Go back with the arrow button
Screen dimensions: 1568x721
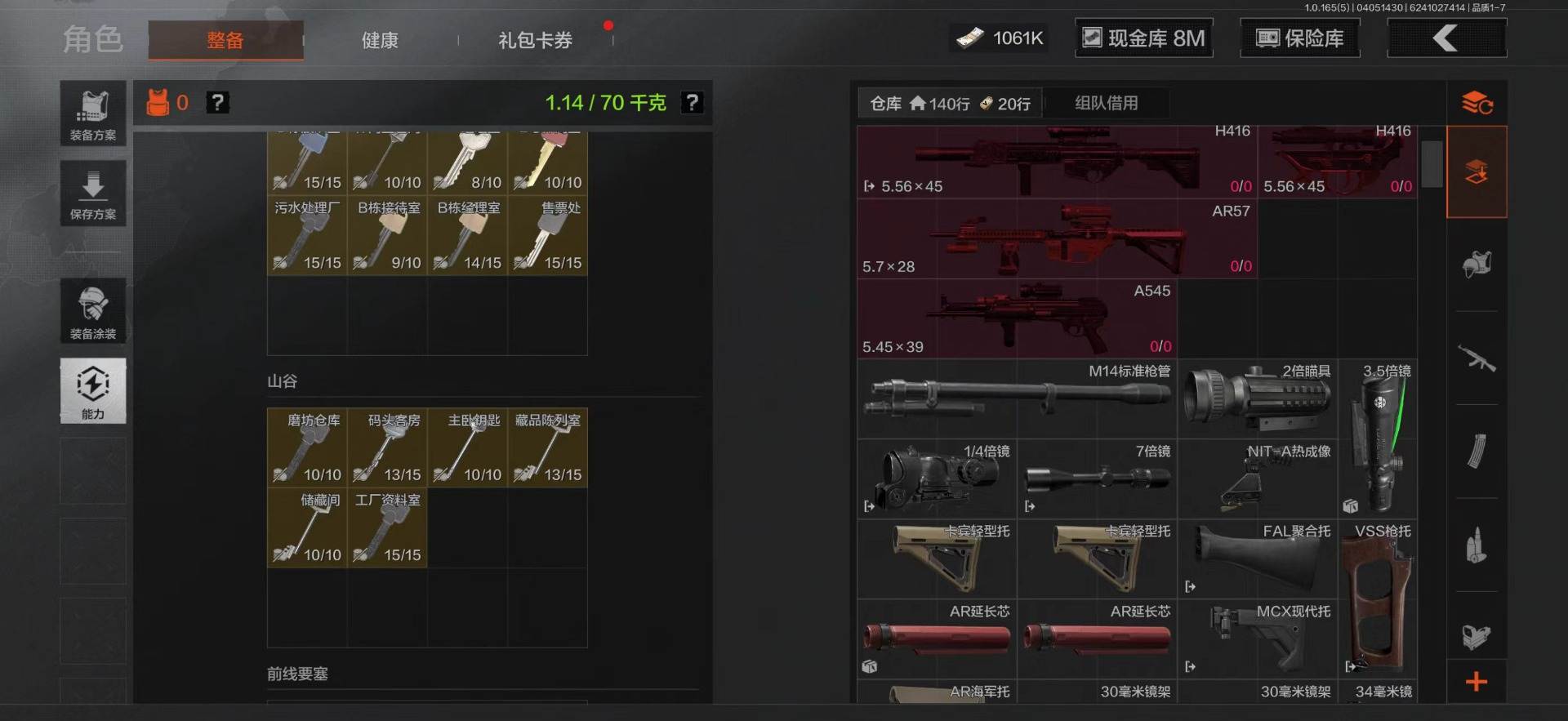(x=1446, y=38)
